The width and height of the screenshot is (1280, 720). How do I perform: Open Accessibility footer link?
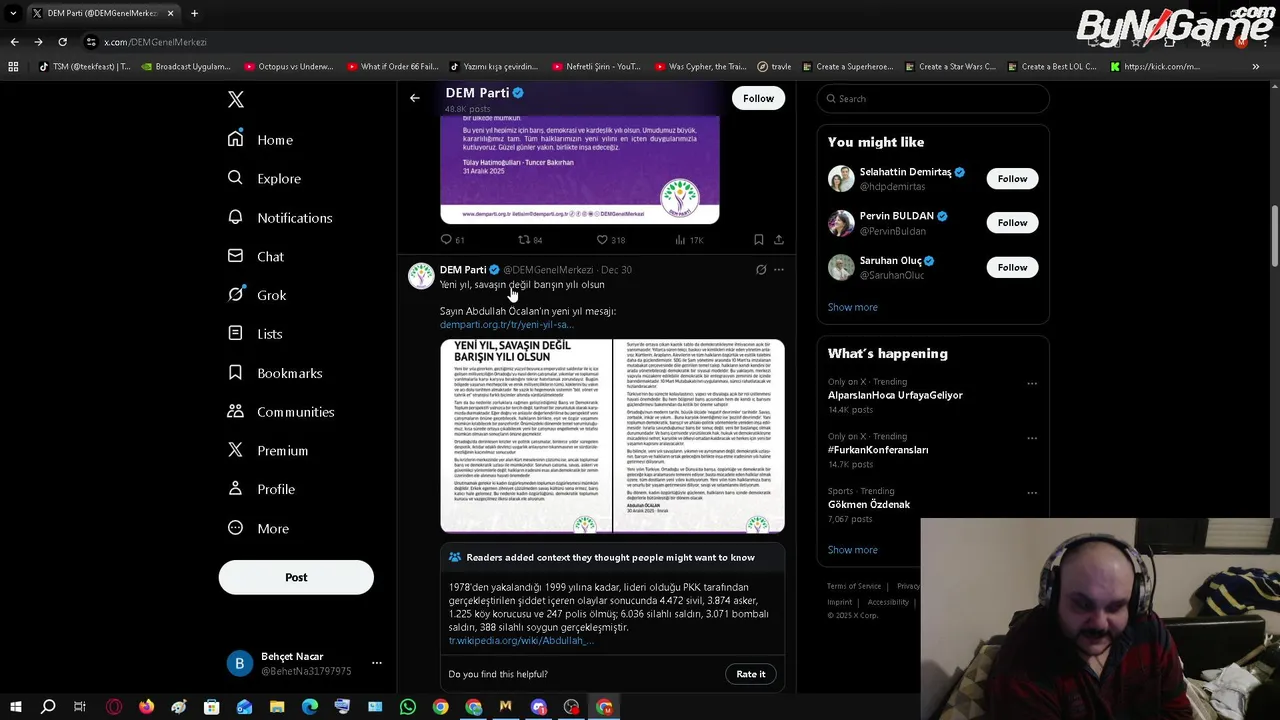pyautogui.click(x=888, y=602)
